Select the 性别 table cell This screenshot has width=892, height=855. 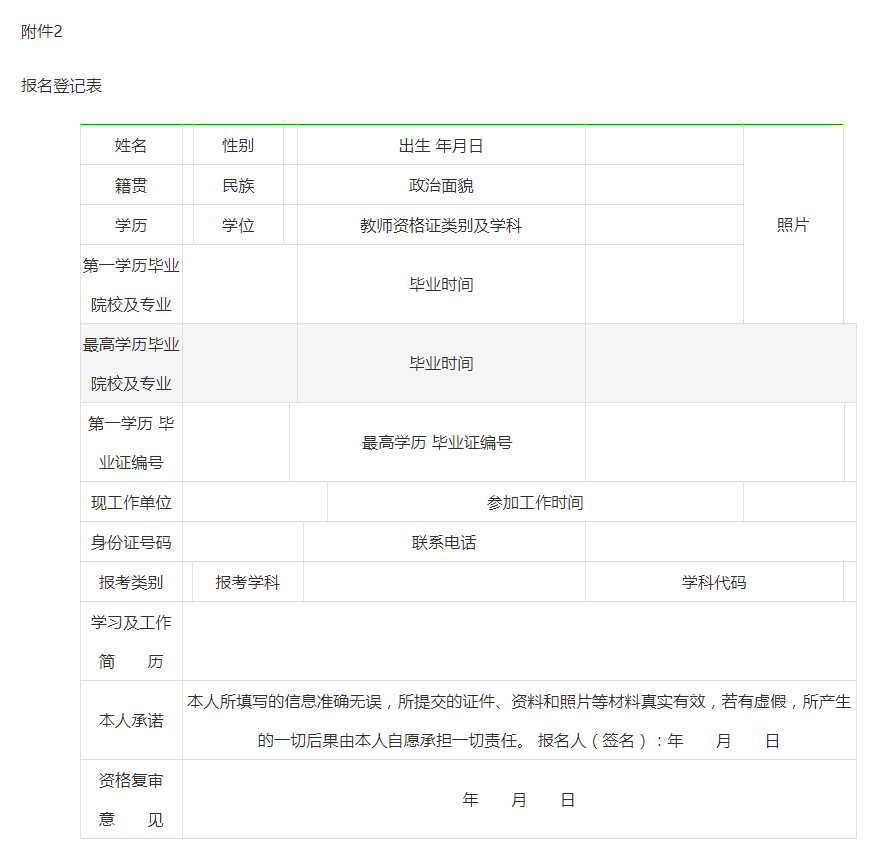(238, 145)
